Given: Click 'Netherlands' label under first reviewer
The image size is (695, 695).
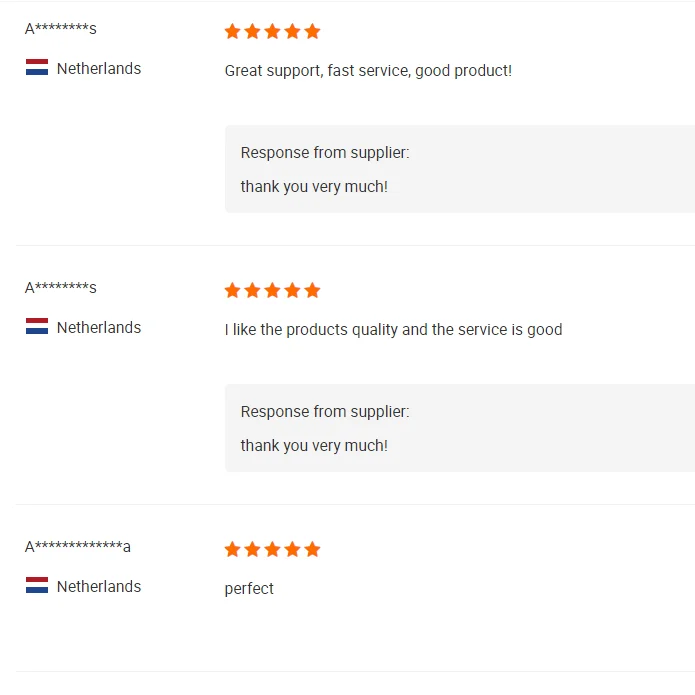Looking at the screenshot, I should point(98,69).
